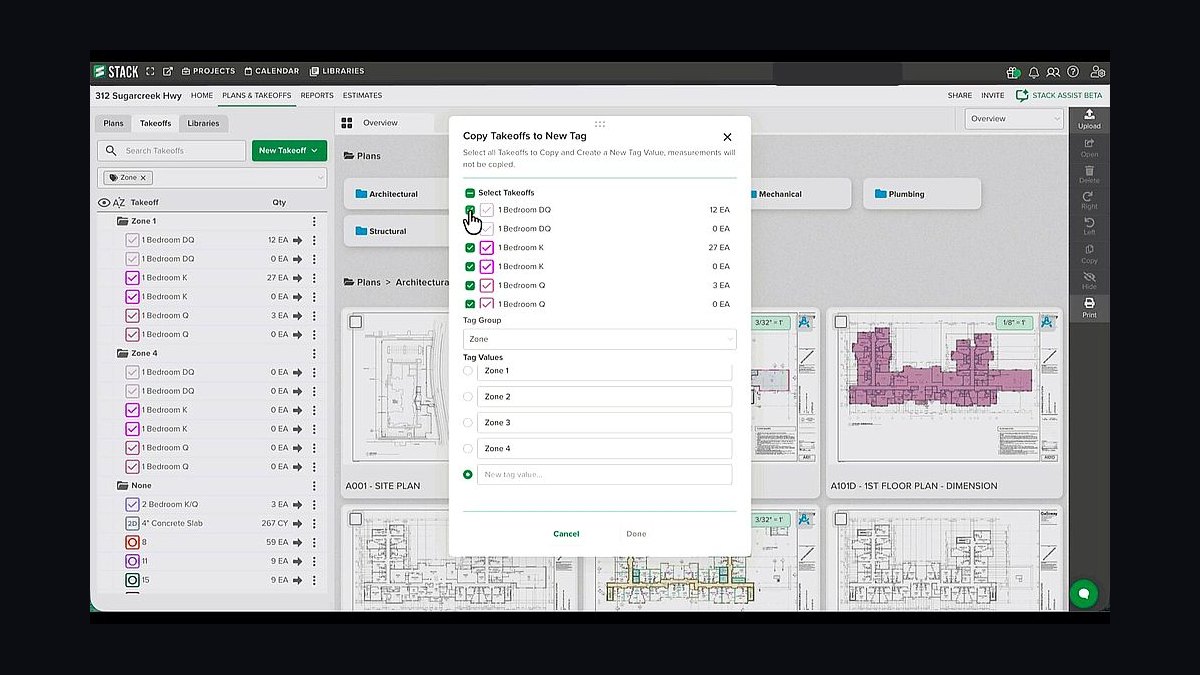
Task: Click the Hide icon in right toolbar
Action: [1089, 279]
